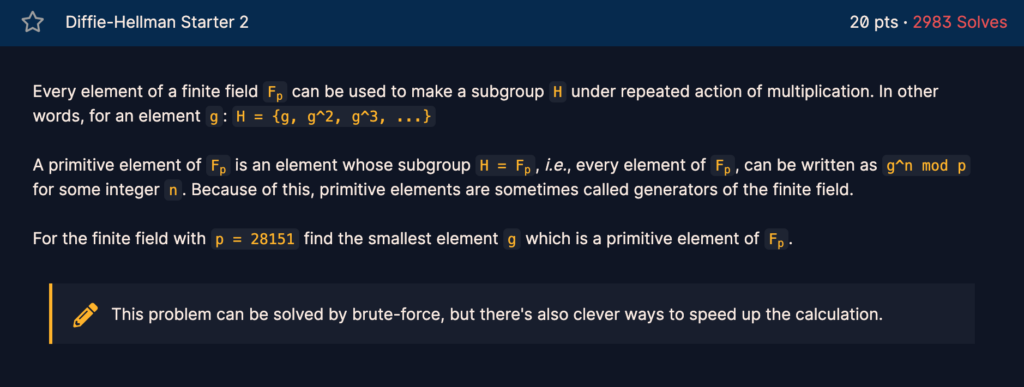Open the Diffie-Hellman Starter 2 title
The height and width of the screenshot is (387, 1024).
[x=157, y=23]
